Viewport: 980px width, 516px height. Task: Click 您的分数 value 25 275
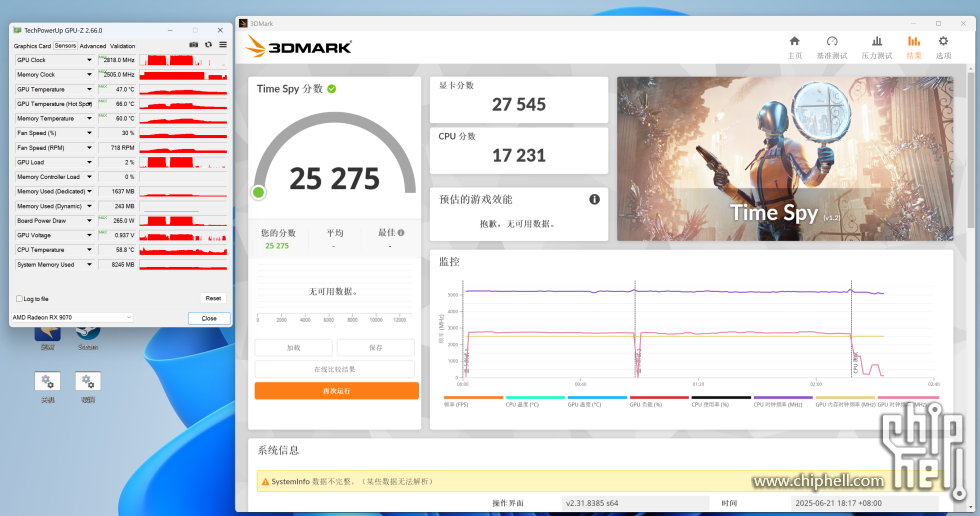pyautogui.click(x=277, y=246)
